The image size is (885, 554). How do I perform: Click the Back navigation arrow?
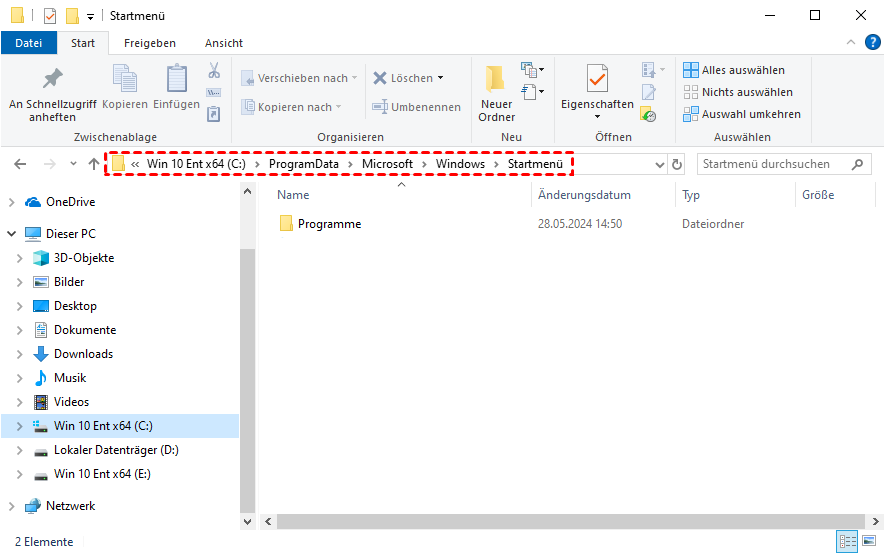pos(20,164)
